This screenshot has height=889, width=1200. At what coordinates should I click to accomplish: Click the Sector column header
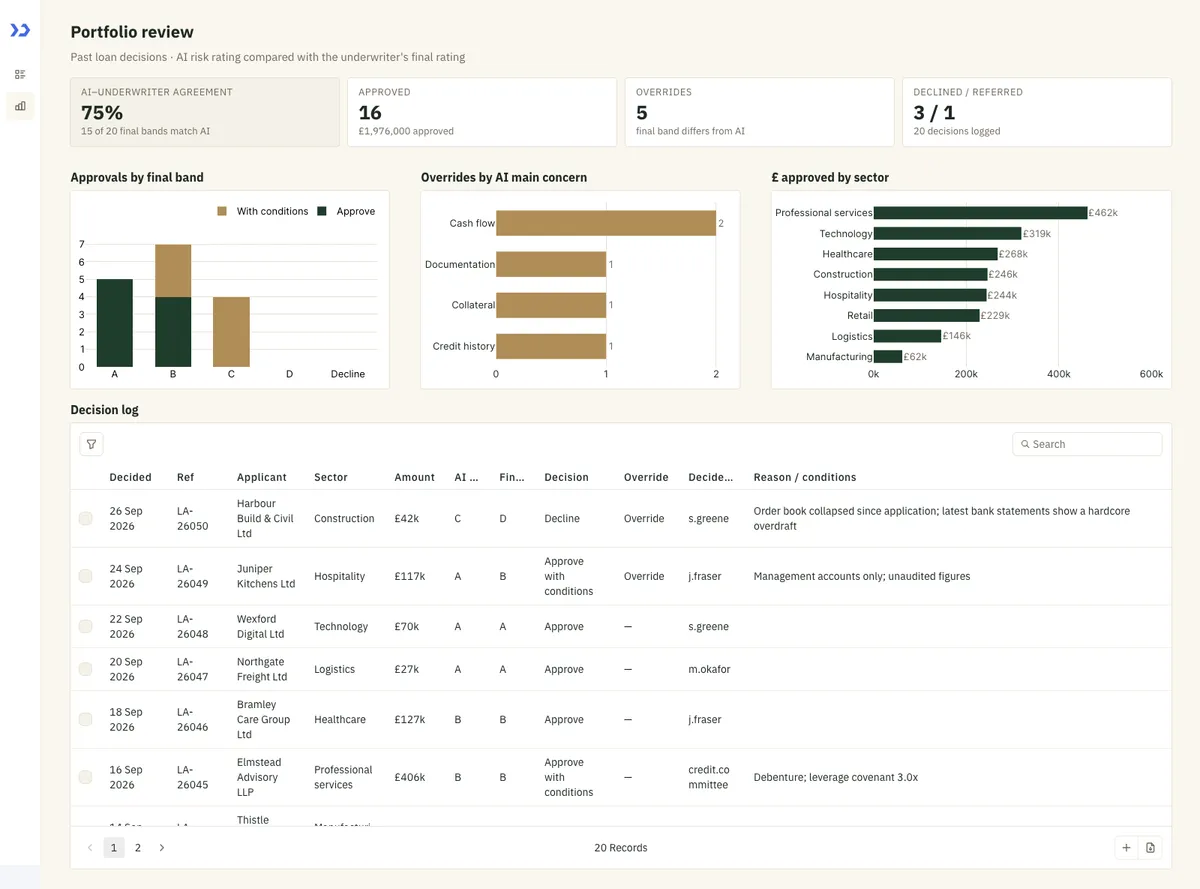click(331, 477)
